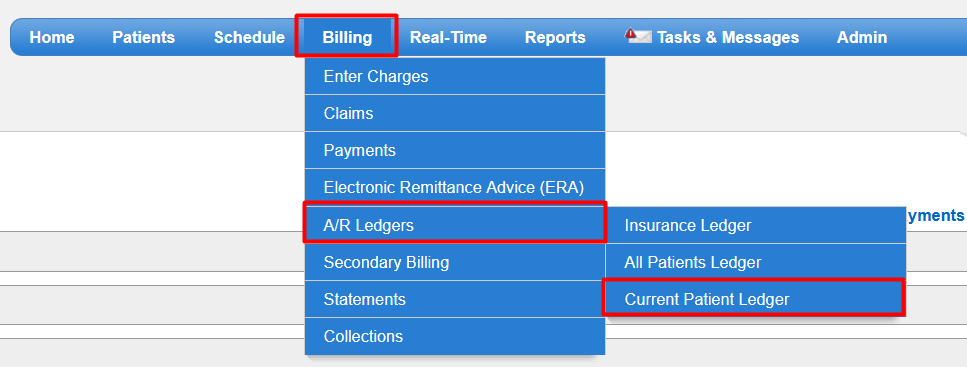
Task: Open Electronic Remittance Advice (ERA)
Action: pyautogui.click(x=455, y=188)
